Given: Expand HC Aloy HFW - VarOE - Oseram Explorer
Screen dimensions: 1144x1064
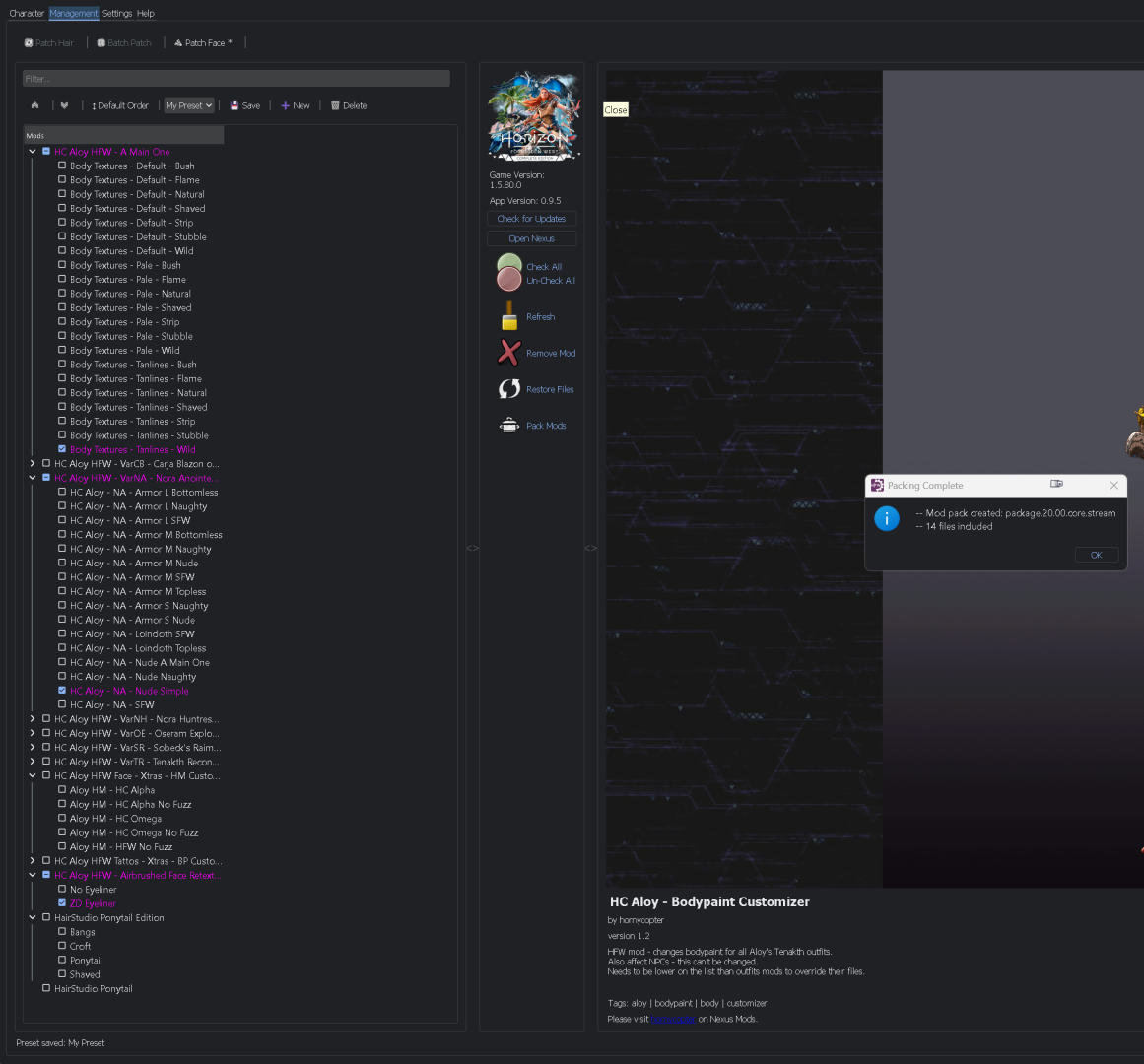Looking at the screenshot, I should click(33, 733).
